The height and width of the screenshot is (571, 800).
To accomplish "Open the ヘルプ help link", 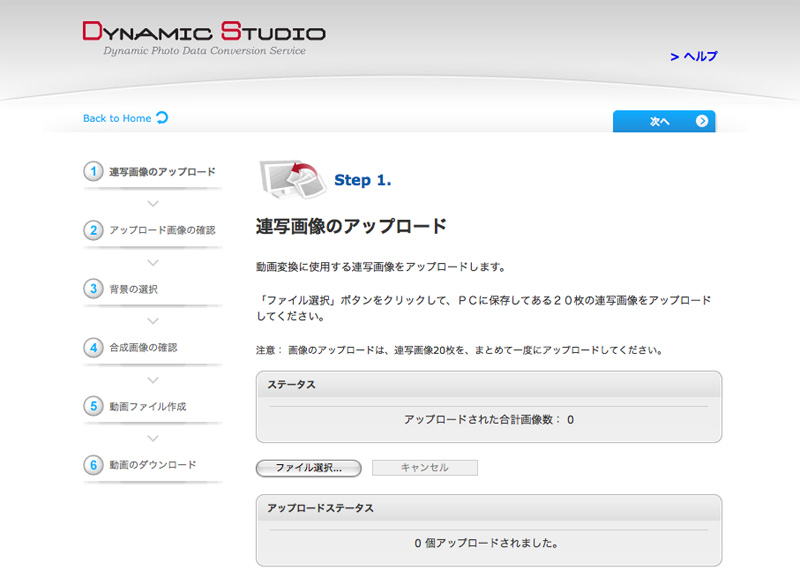I will pos(694,57).
